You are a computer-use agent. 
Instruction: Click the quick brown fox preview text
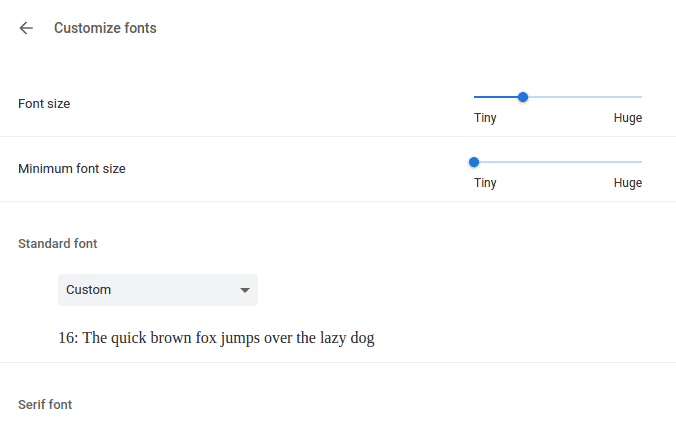pyautogui.click(x=216, y=338)
